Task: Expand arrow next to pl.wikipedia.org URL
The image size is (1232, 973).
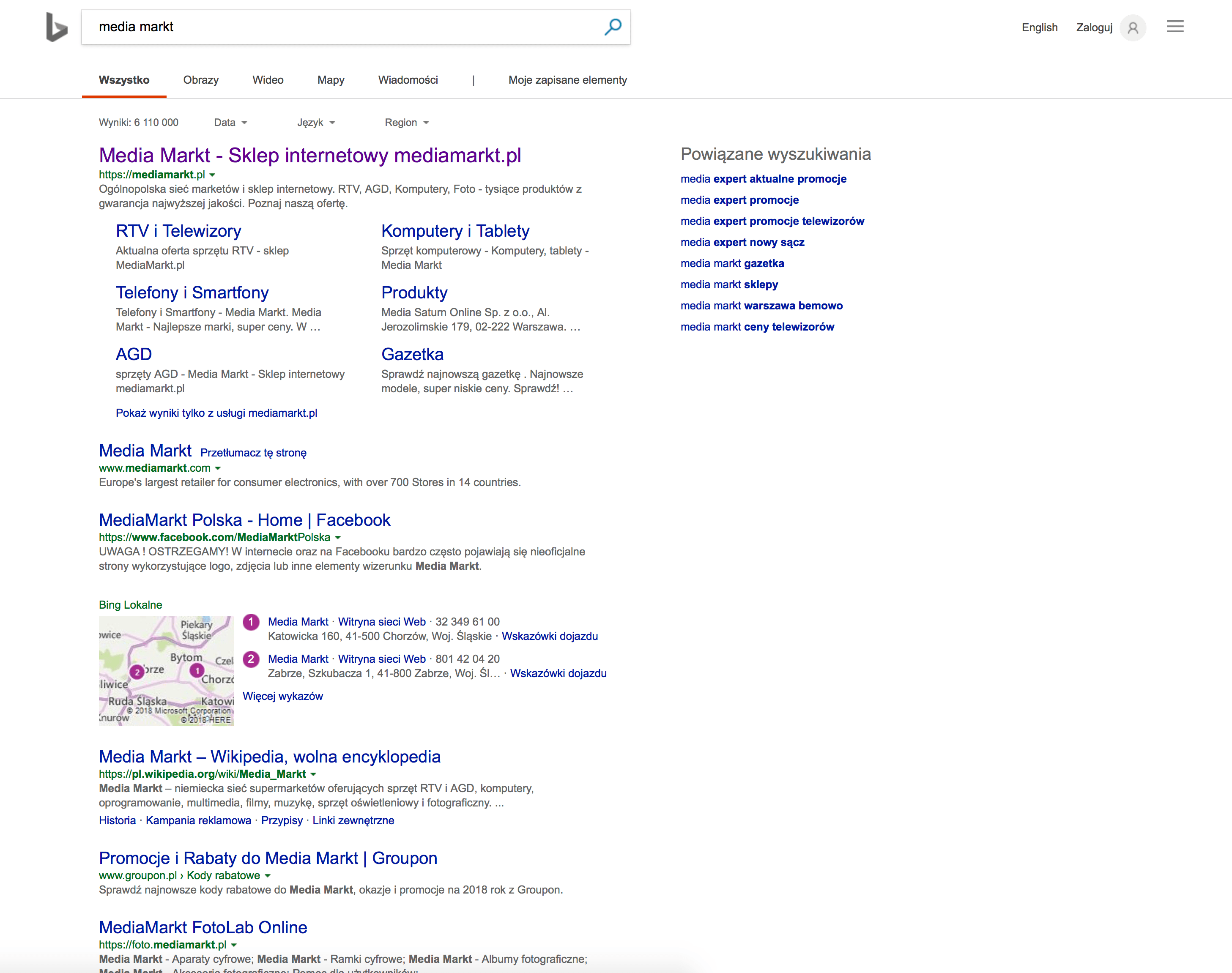Action: tap(313, 774)
